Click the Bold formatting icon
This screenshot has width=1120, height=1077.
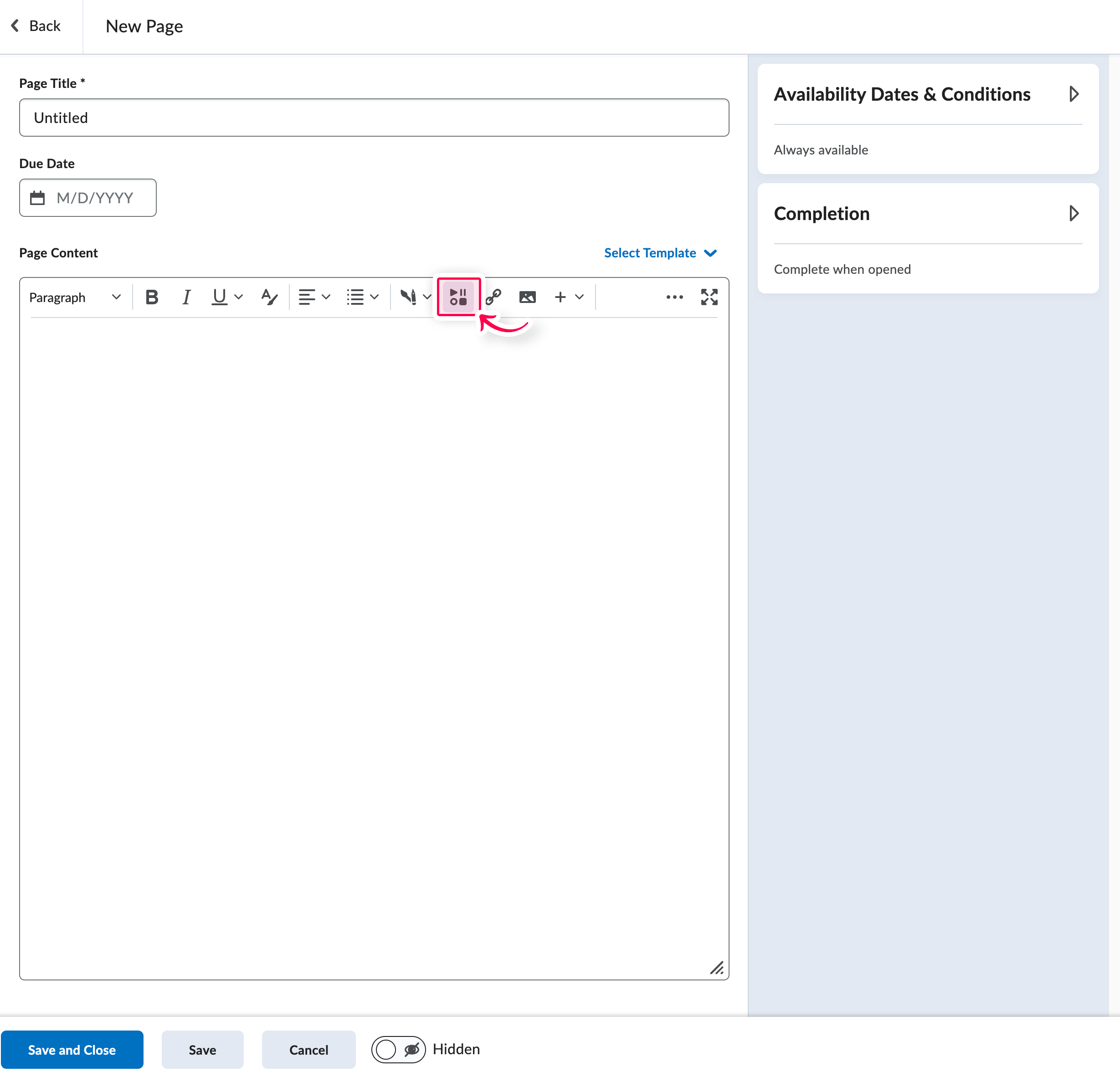[151, 297]
